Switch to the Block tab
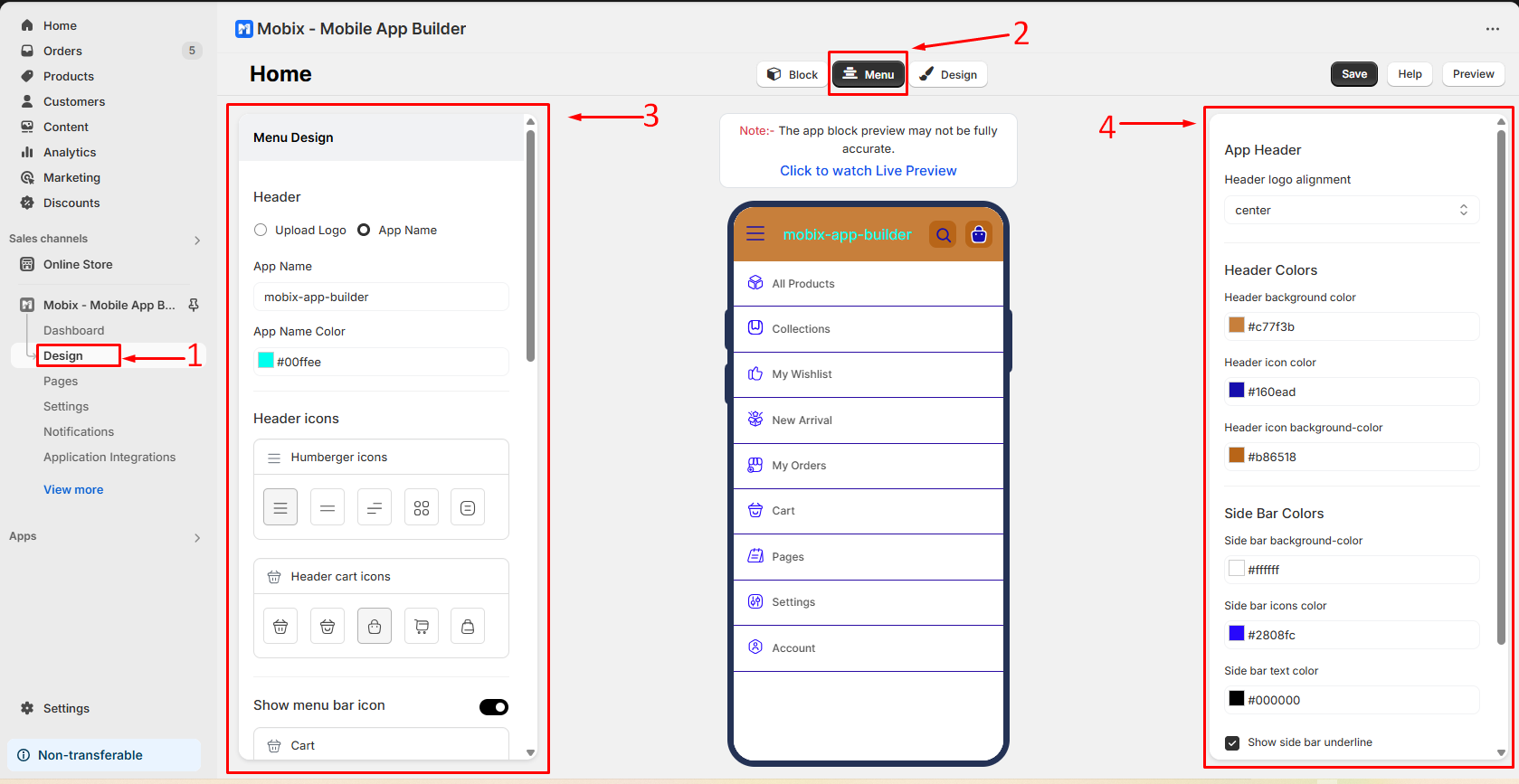The height and width of the screenshot is (784, 1519). click(793, 74)
